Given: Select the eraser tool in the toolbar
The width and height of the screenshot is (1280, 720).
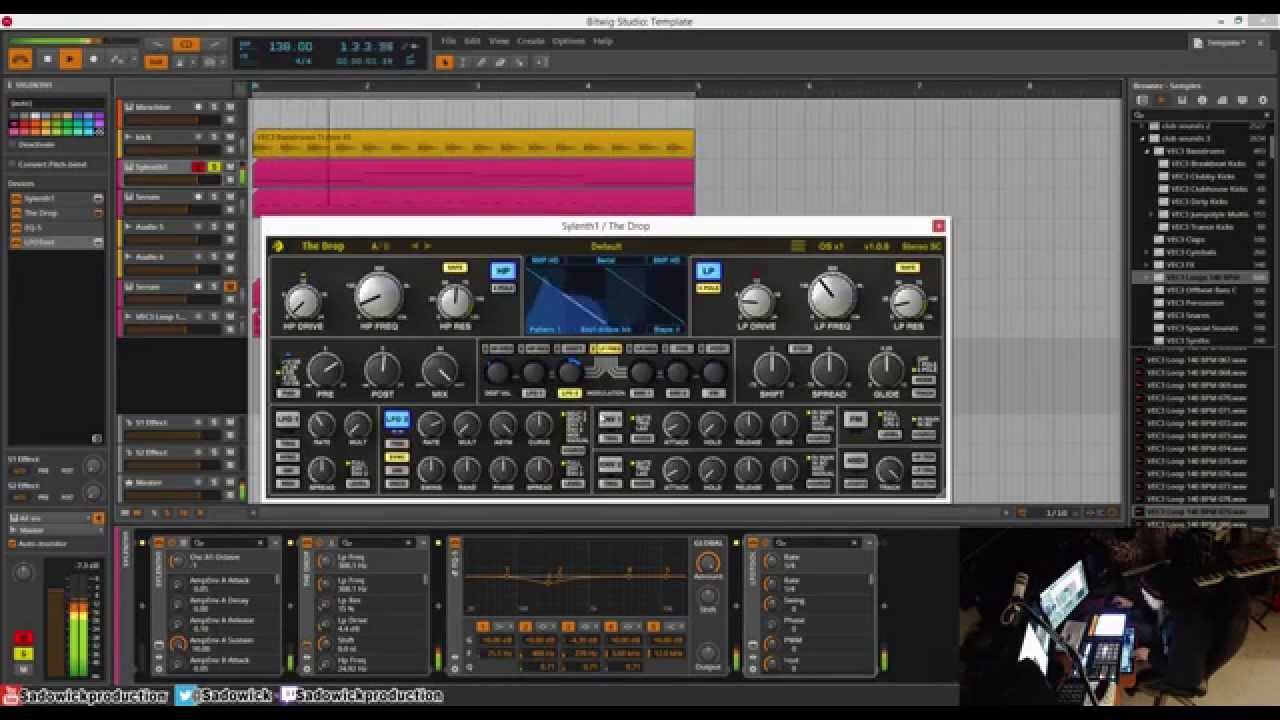Looking at the screenshot, I should click(x=500, y=62).
